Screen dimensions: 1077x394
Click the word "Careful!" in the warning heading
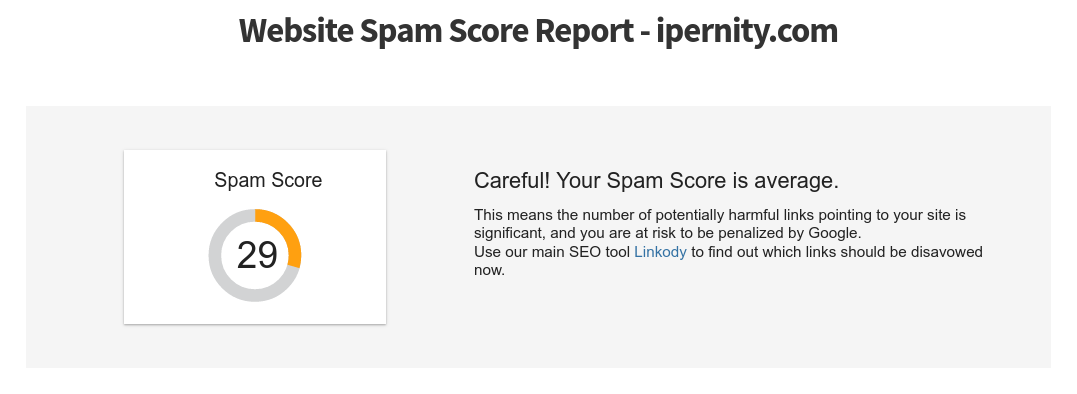[512, 181]
